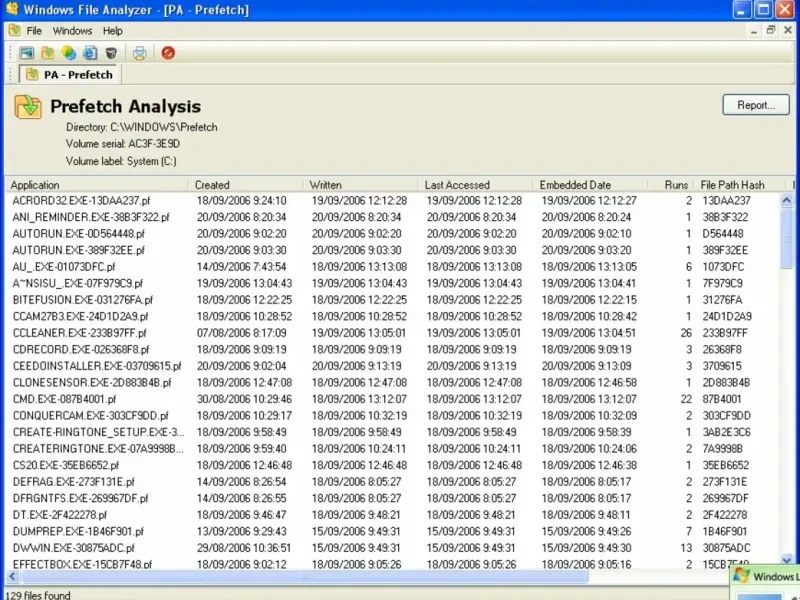Click the printer icon in toolbar

pyautogui.click(x=139, y=53)
